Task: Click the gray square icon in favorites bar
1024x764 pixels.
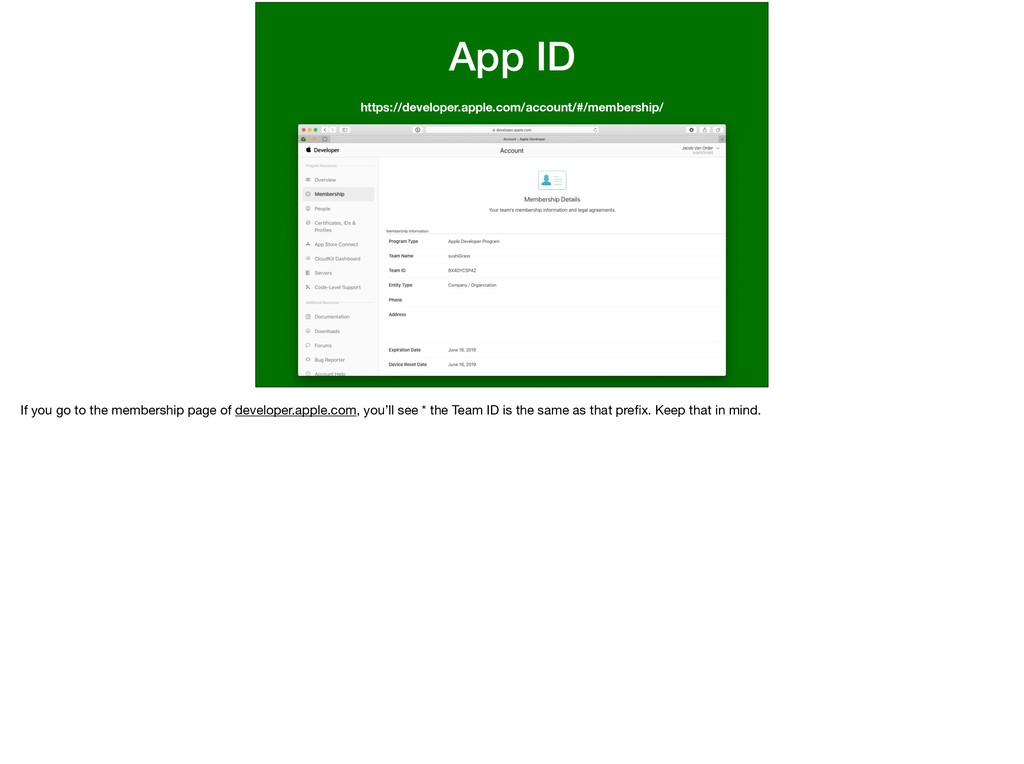Action: click(x=325, y=139)
